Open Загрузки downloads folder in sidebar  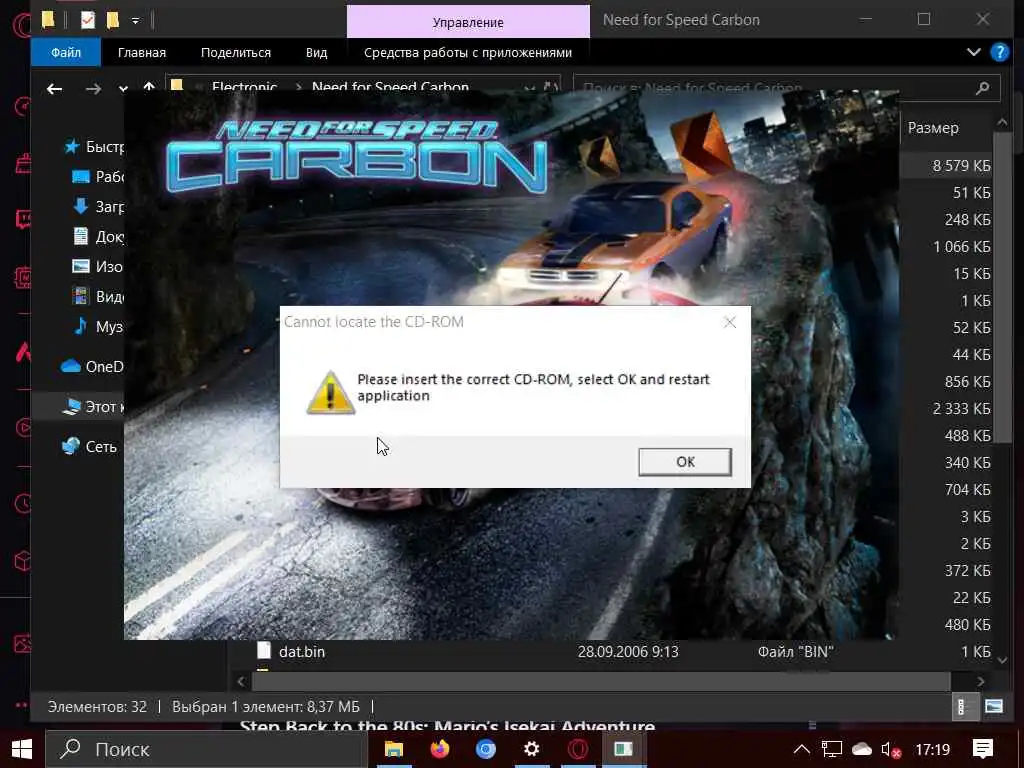(x=97, y=206)
